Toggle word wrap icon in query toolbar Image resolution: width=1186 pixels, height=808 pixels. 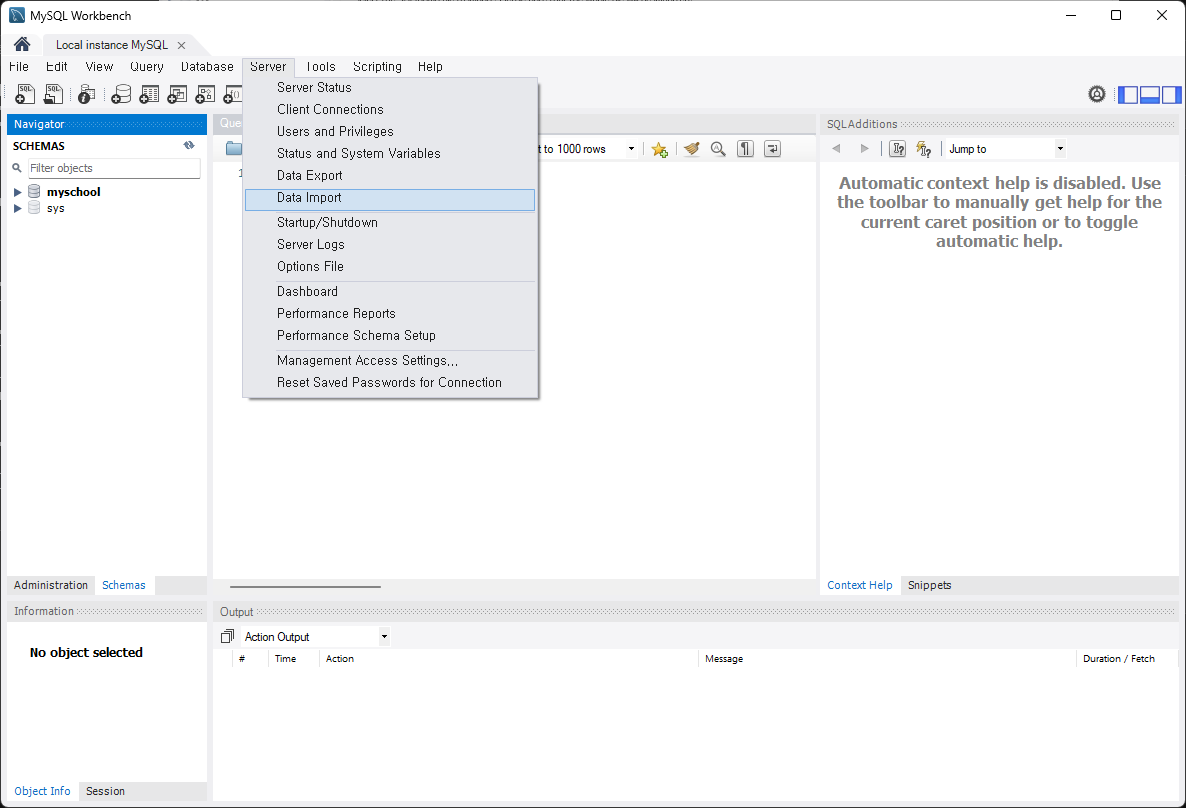[772, 149]
